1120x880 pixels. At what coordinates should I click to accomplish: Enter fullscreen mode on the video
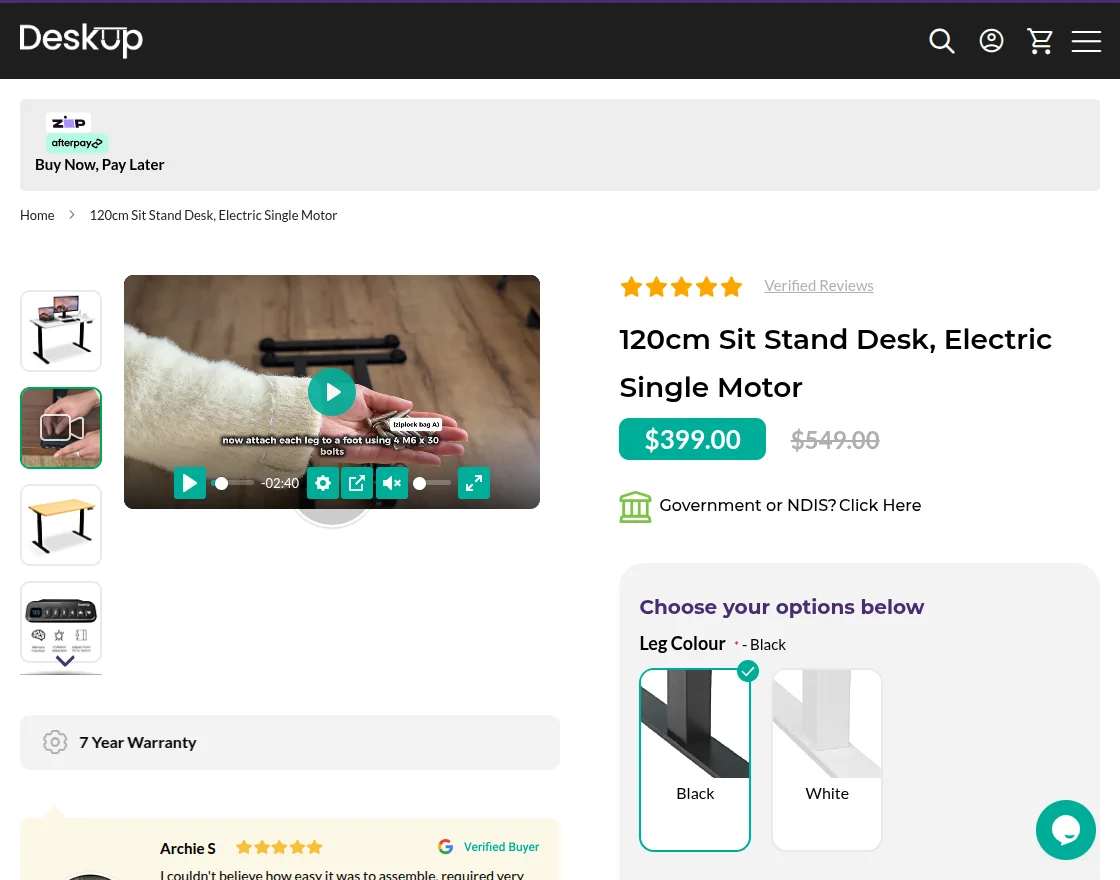(x=474, y=483)
